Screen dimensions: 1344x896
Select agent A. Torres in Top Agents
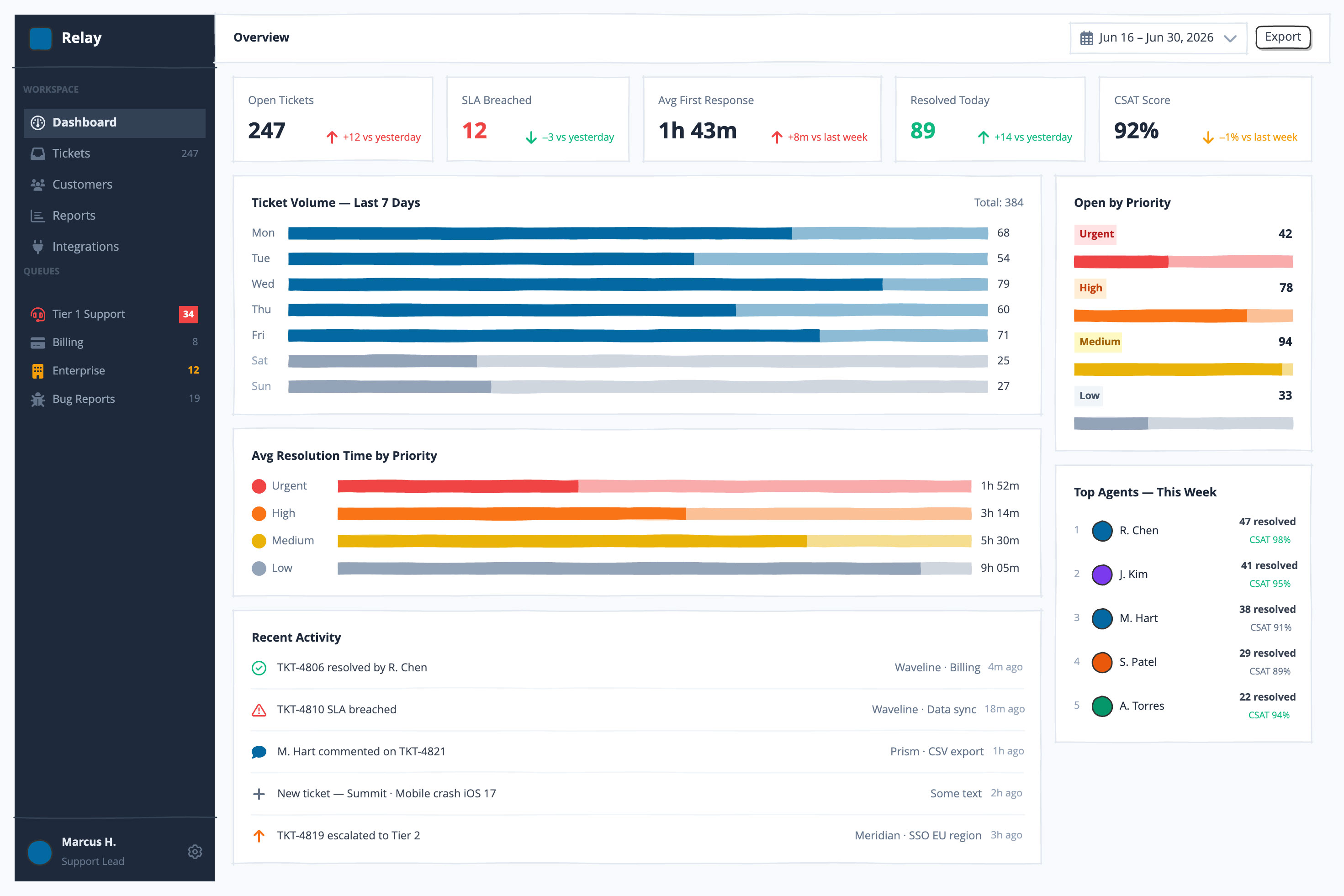click(1184, 706)
